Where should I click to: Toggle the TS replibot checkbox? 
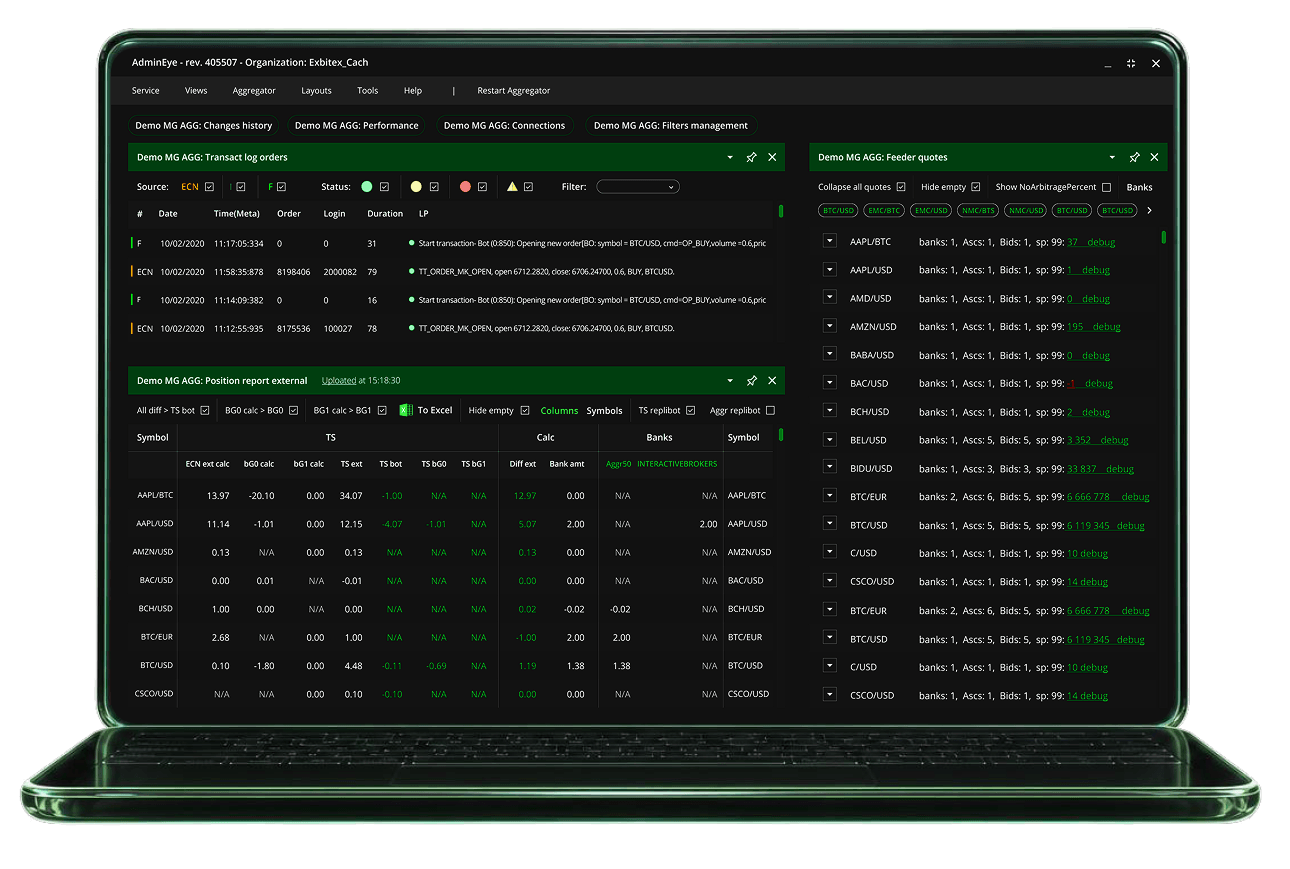tap(690, 410)
